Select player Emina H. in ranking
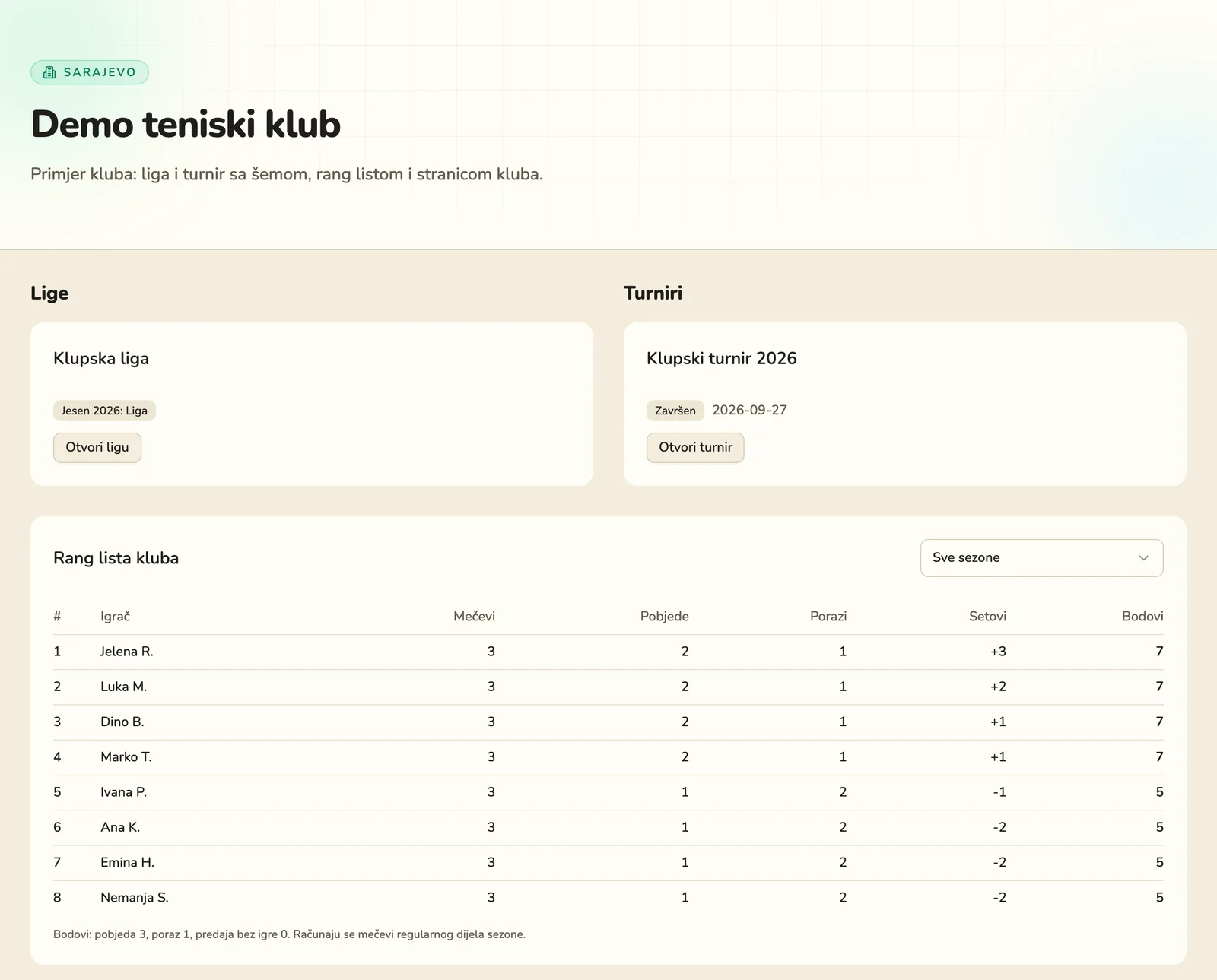Screen dimensions: 1217x980 click(x=127, y=862)
